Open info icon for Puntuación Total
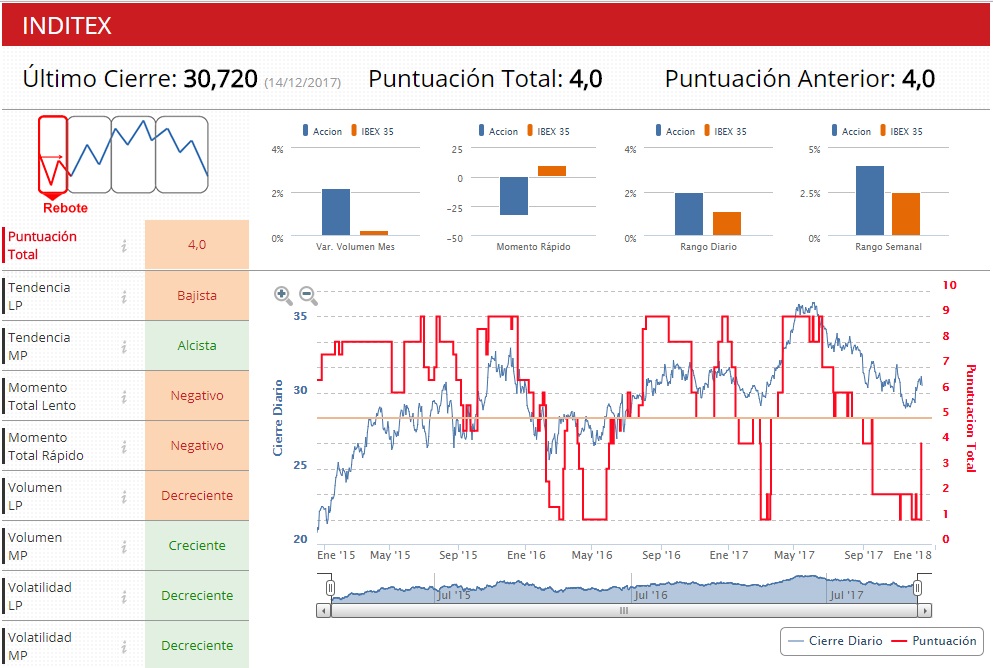The height and width of the screenshot is (668, 993). 124,246
